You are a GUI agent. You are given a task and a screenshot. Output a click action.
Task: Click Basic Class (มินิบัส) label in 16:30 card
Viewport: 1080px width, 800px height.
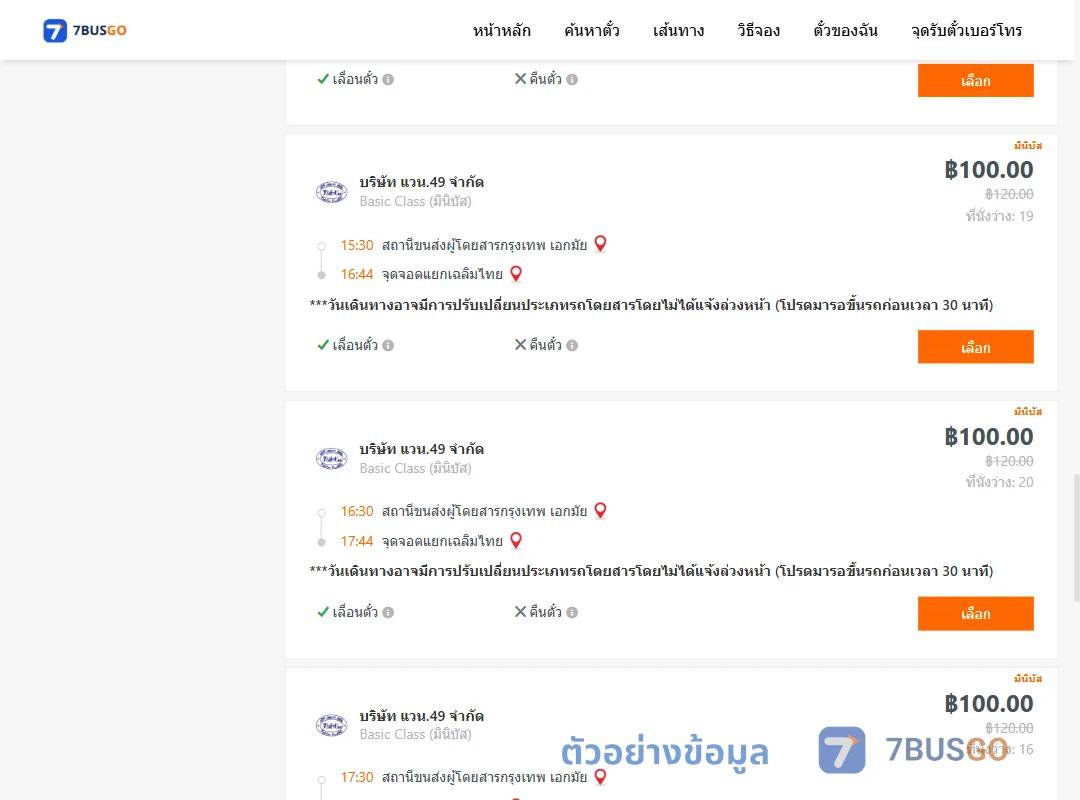tap(415, 468)
